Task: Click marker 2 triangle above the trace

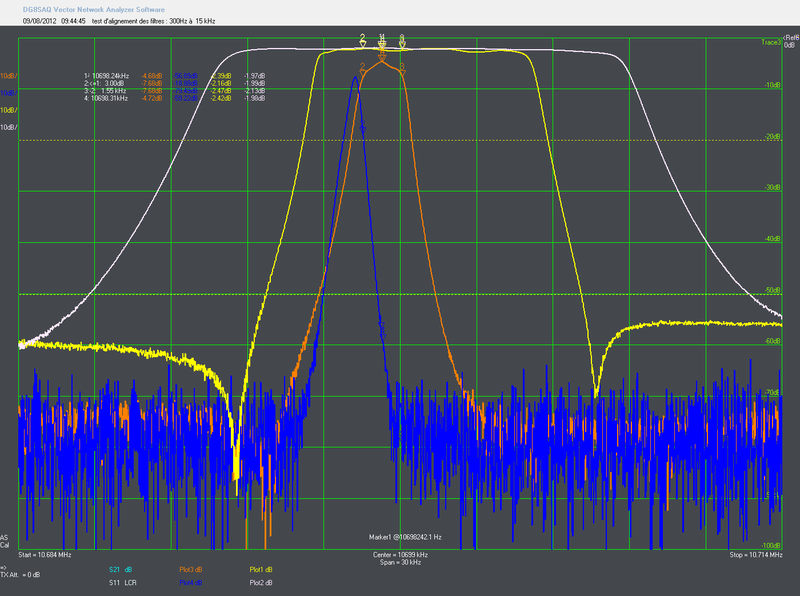Action: tap(363, 43)
